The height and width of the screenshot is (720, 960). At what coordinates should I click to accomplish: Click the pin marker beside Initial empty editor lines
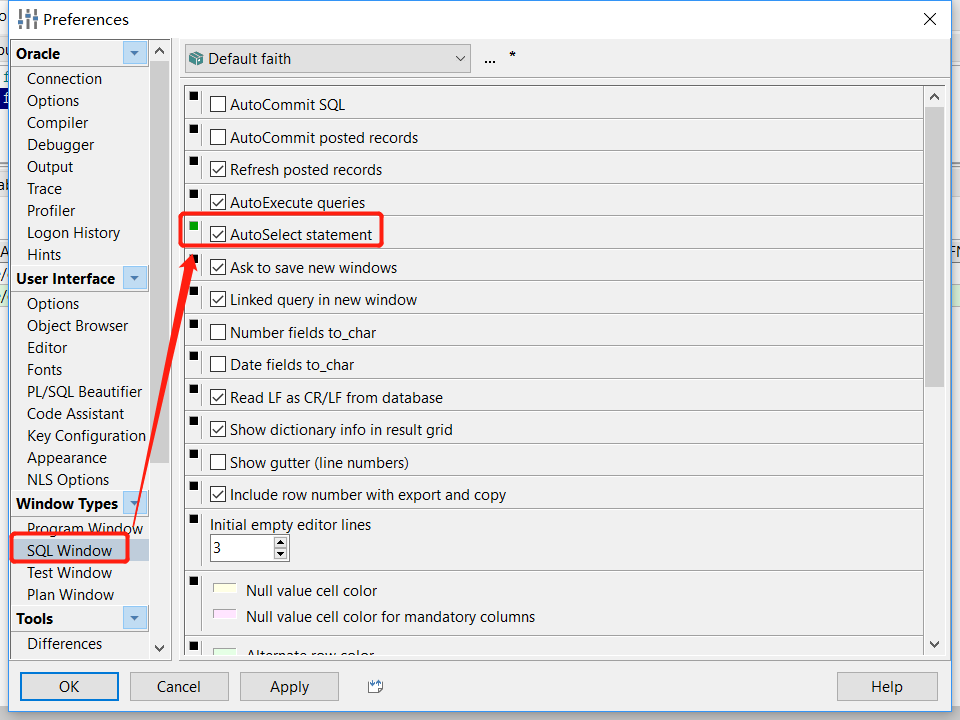(192, 518)
